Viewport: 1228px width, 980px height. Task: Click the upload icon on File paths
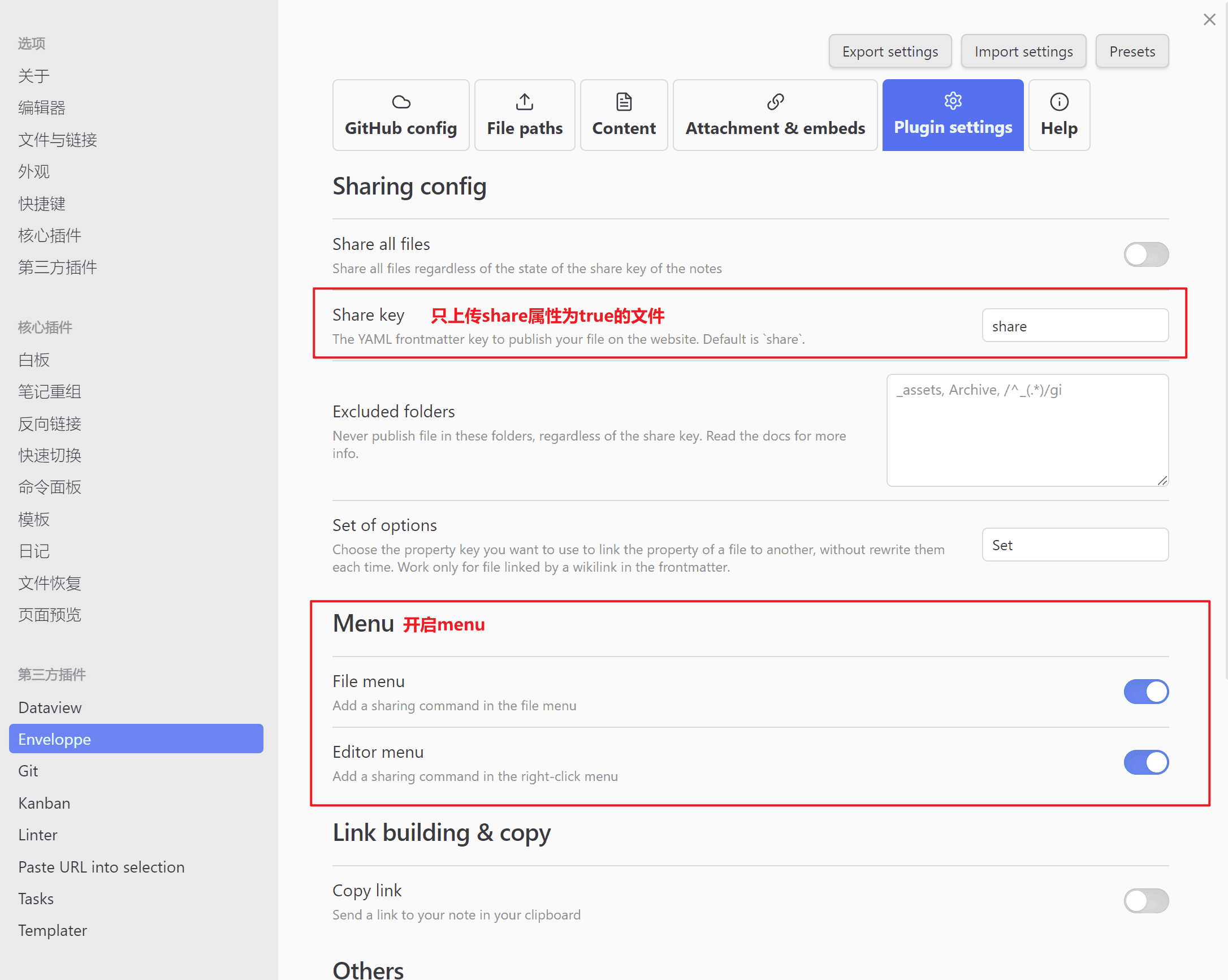(524, 102)
